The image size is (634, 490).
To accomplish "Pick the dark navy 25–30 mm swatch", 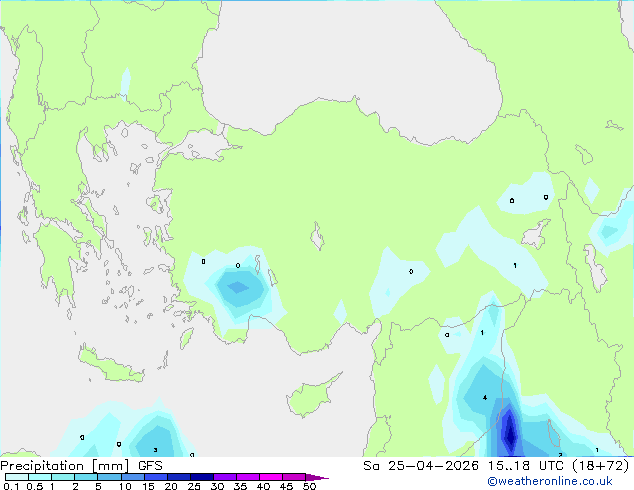I will 202,477.
